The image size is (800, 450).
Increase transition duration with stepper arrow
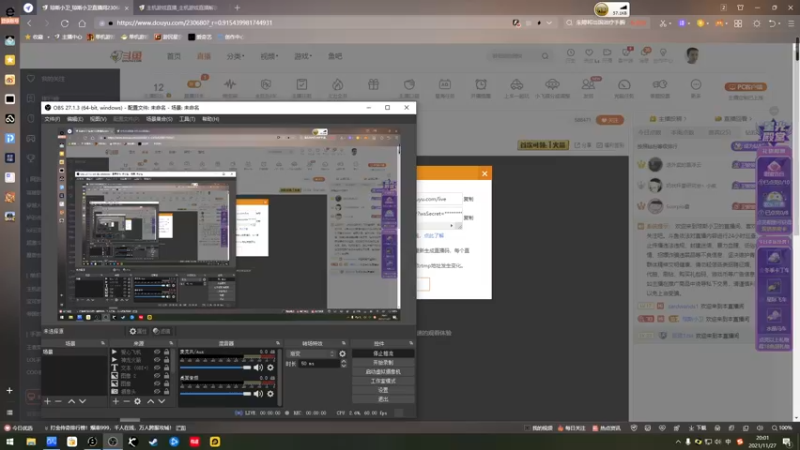pos(343,362)
